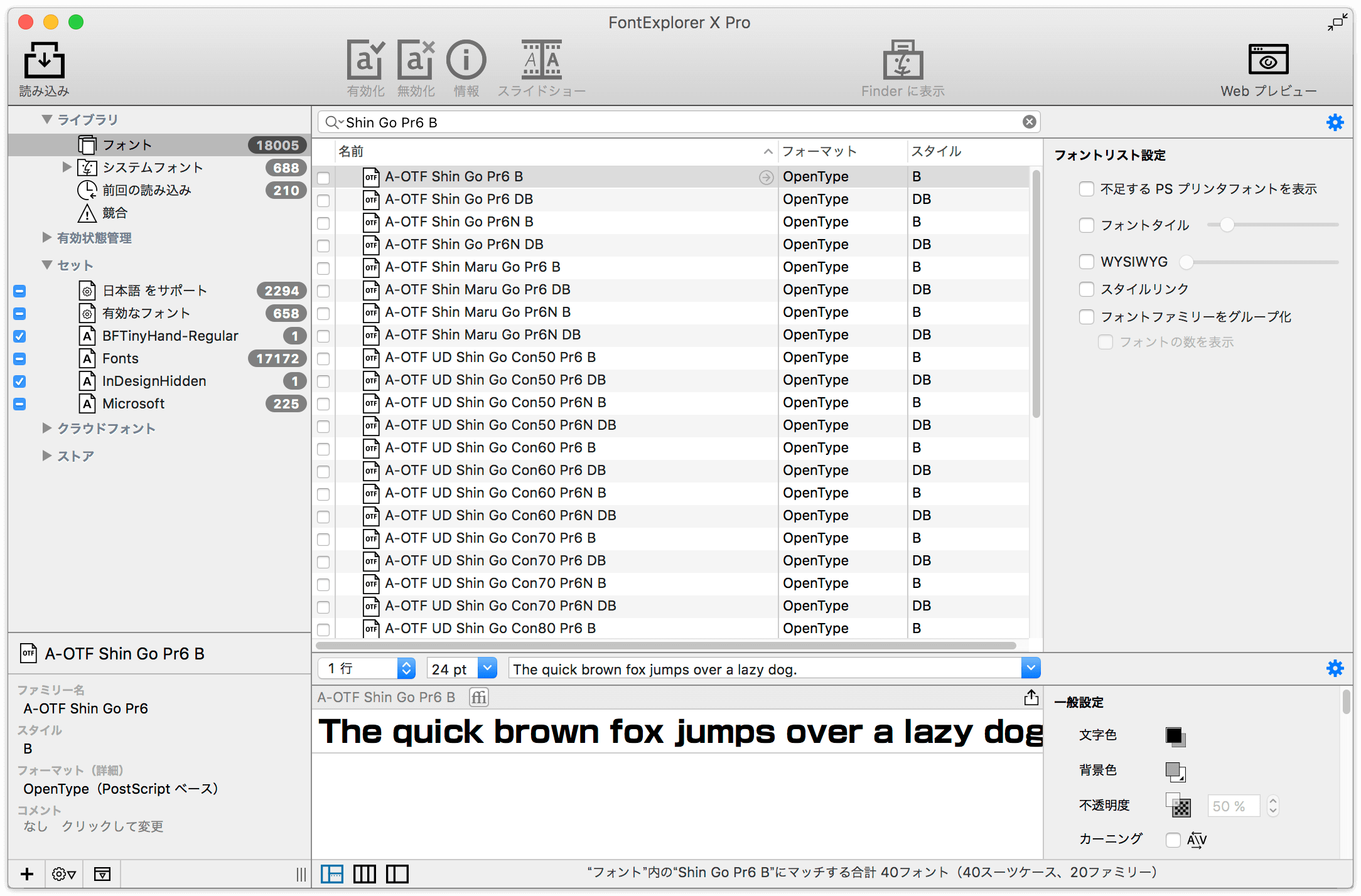Select A-OTF Shin Maru Go Pr6 B row
Screen dimensions: 1361x896
tap(670, 267)
